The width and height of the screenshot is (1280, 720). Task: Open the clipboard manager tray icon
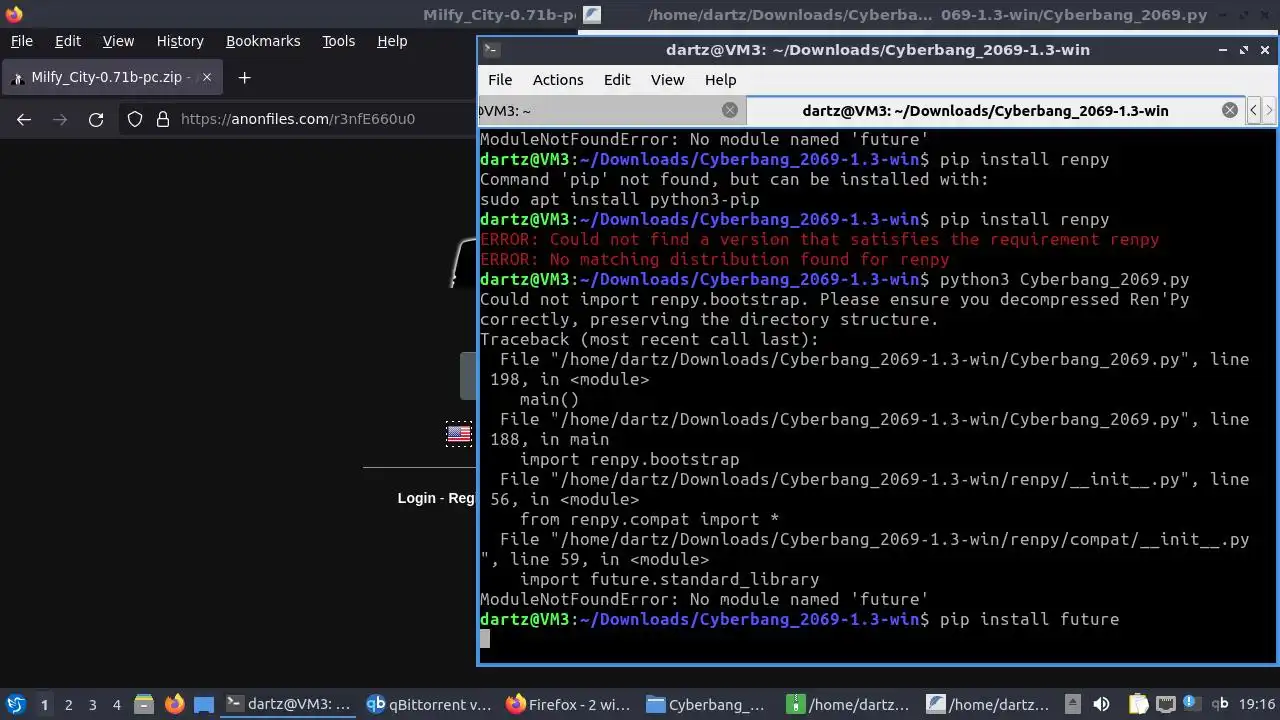click(x=1139, y=704)
